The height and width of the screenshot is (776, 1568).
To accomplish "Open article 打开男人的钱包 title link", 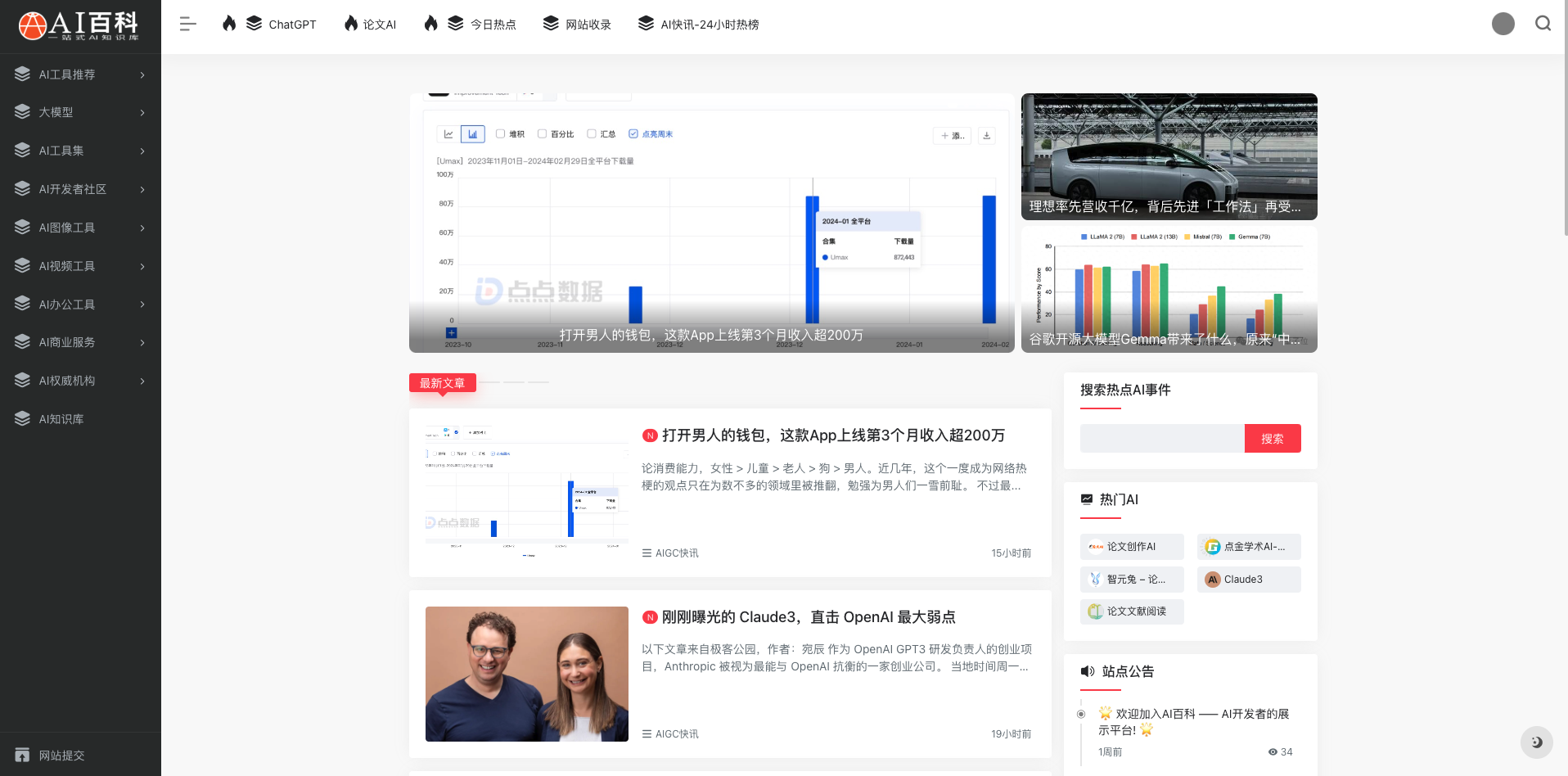I will point(833,435).
